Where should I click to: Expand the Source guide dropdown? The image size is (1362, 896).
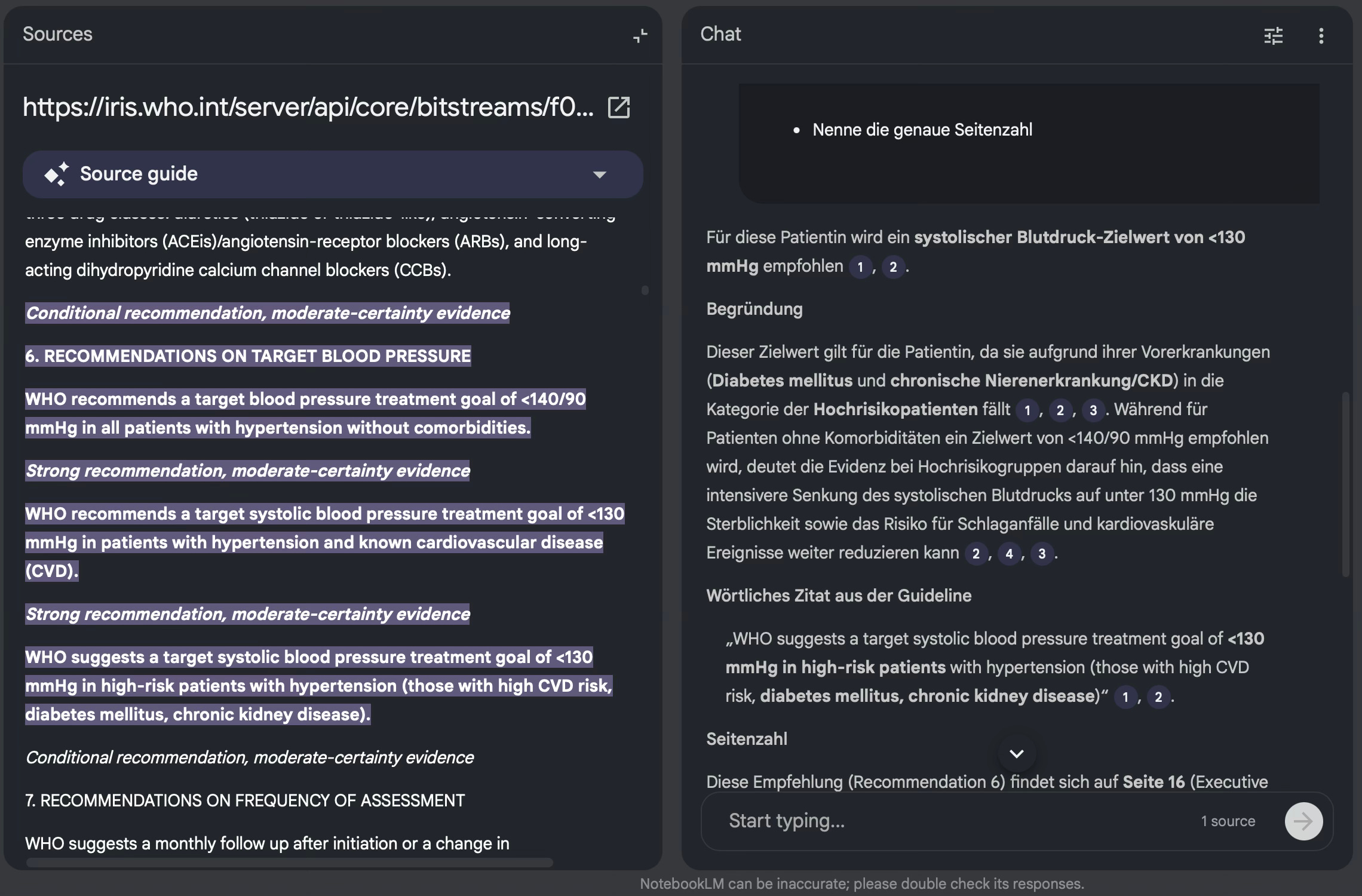click(x=600, y=174)
